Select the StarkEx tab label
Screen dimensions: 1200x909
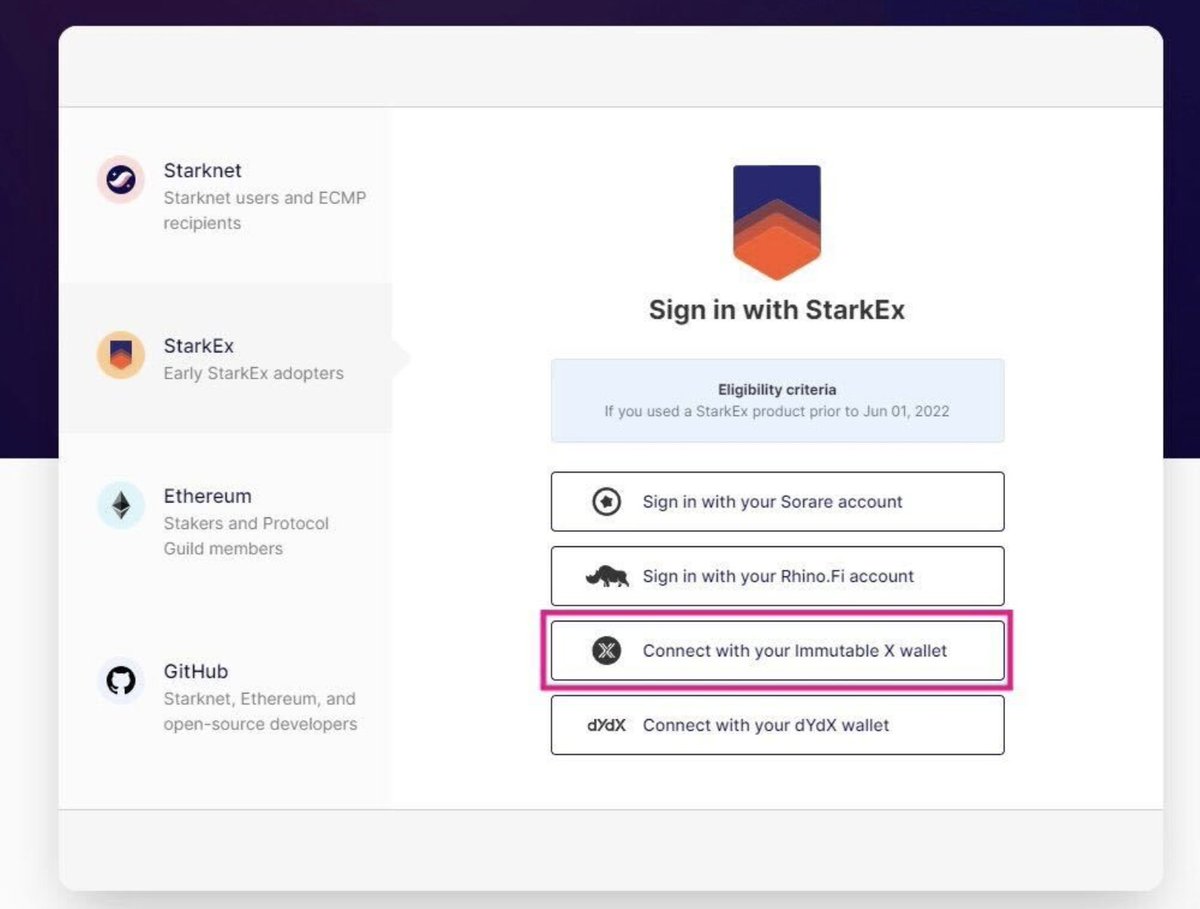tap(199, 346)
